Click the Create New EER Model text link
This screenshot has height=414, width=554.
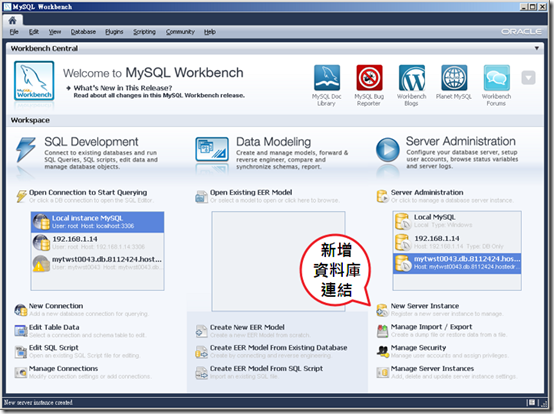pyautogui.click(x=247, y=327)
